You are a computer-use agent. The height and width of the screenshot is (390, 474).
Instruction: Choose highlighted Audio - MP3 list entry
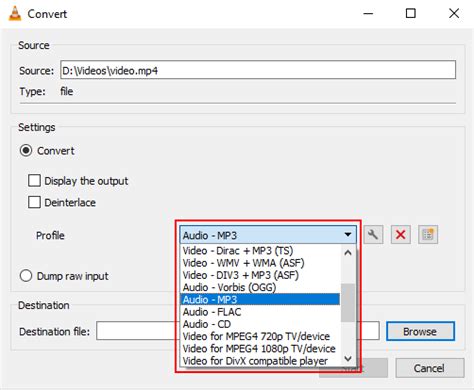[x=260, y=299]
